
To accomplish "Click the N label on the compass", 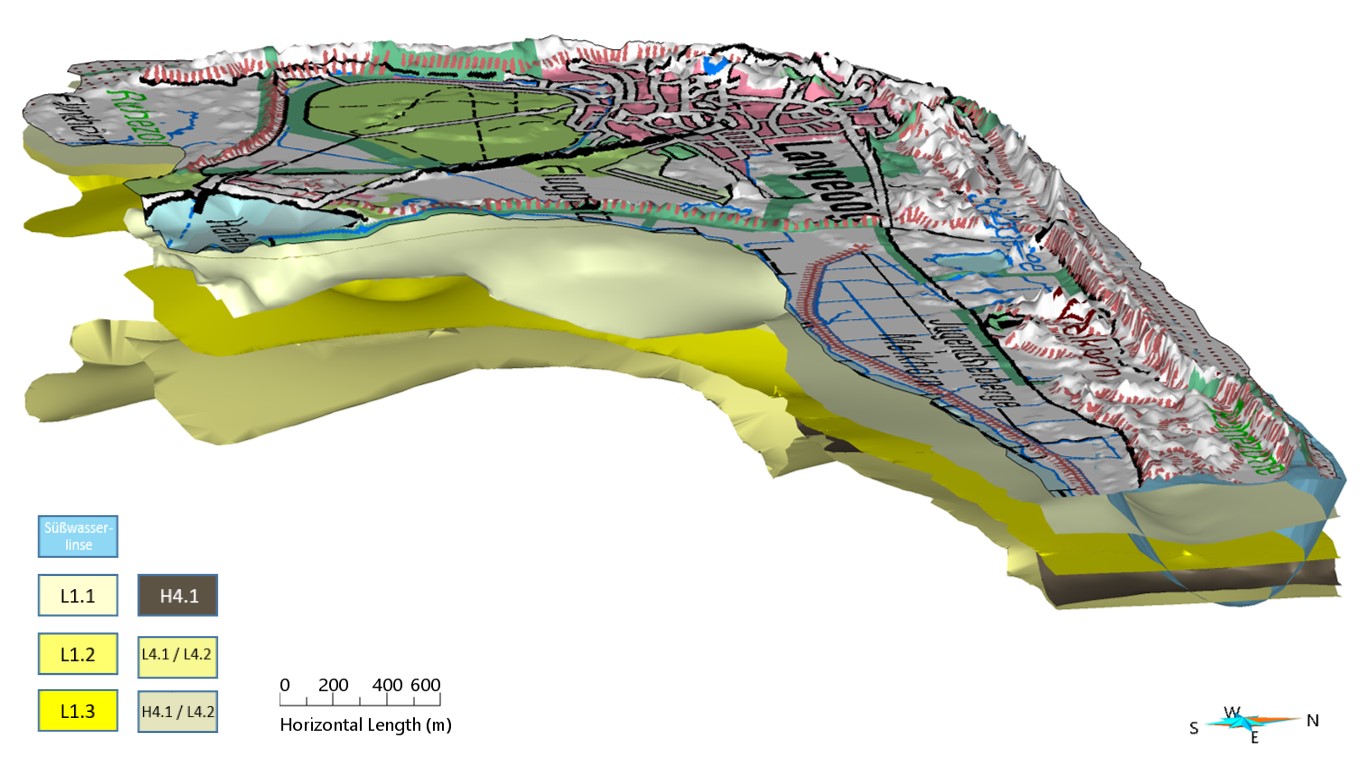I will tap(1313, 720).
